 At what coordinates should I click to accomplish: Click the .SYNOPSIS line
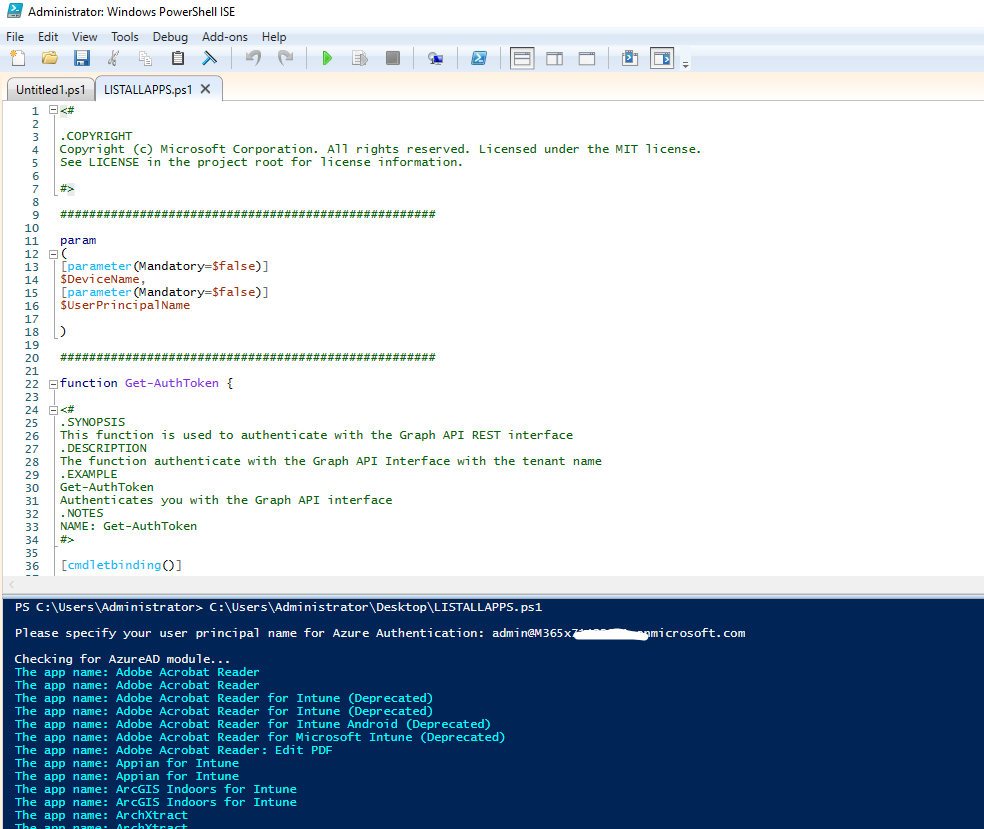tap(93, 422)
